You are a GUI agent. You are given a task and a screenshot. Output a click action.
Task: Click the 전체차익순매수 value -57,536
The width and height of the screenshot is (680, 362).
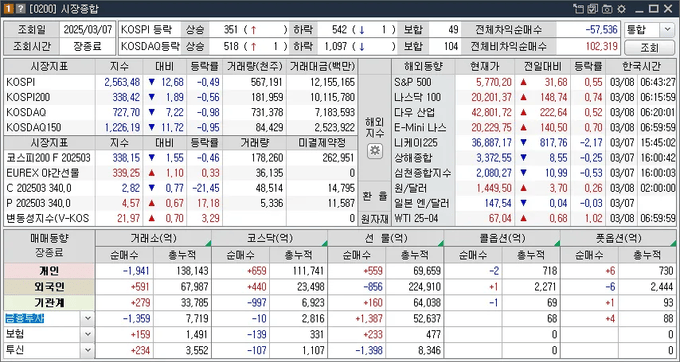pyautogui.click(x=602, y=30)
